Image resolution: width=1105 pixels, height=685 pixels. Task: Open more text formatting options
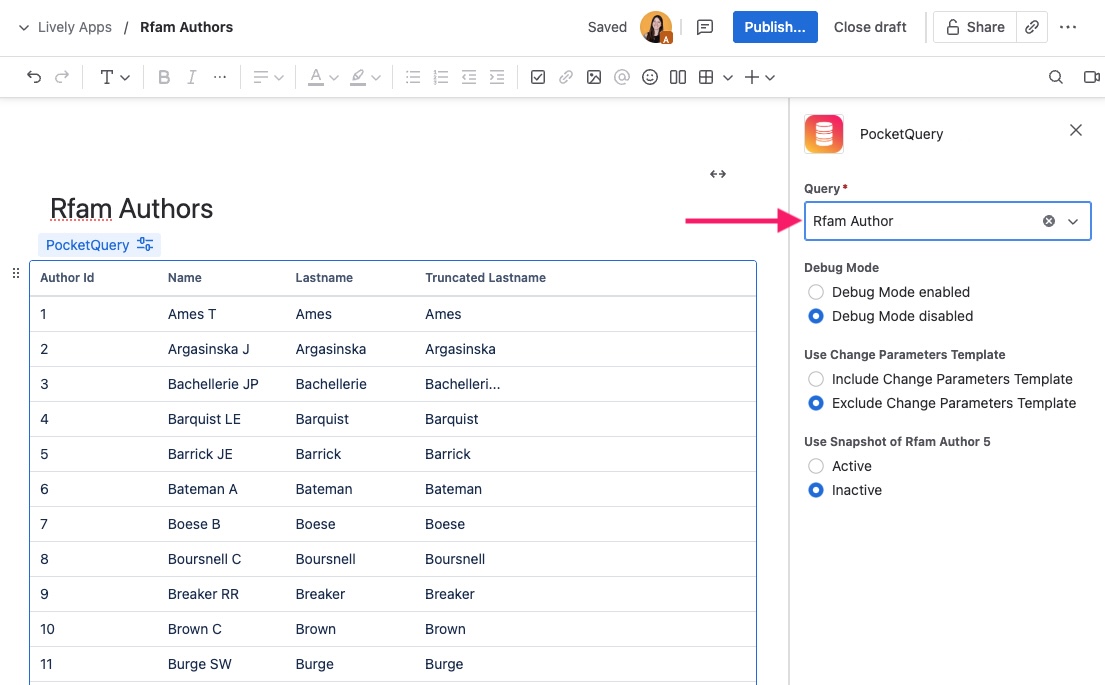(x=220, y=78)
